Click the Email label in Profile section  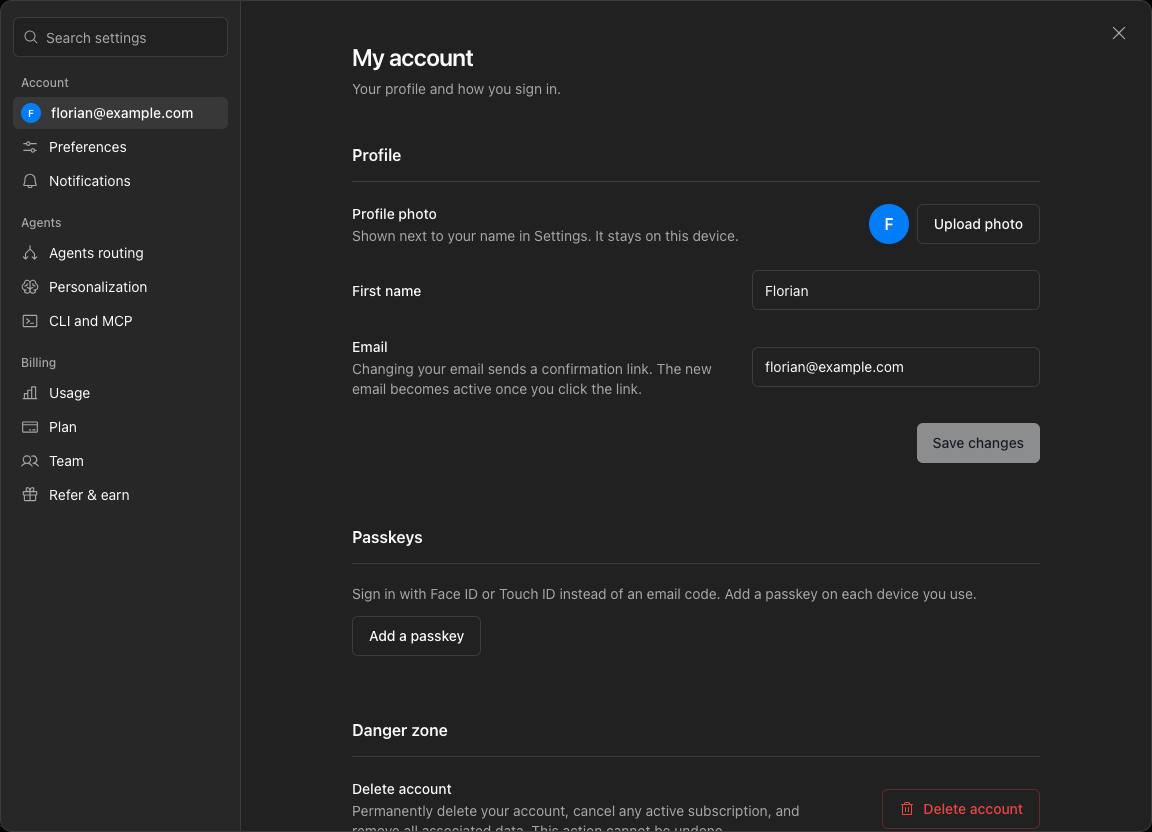point(370,347)
